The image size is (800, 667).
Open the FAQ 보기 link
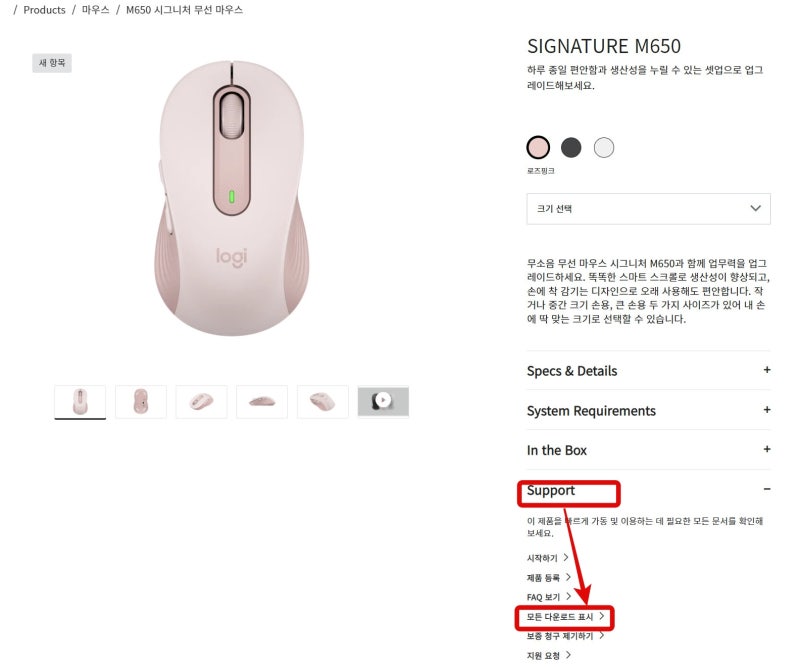[545, 598]
